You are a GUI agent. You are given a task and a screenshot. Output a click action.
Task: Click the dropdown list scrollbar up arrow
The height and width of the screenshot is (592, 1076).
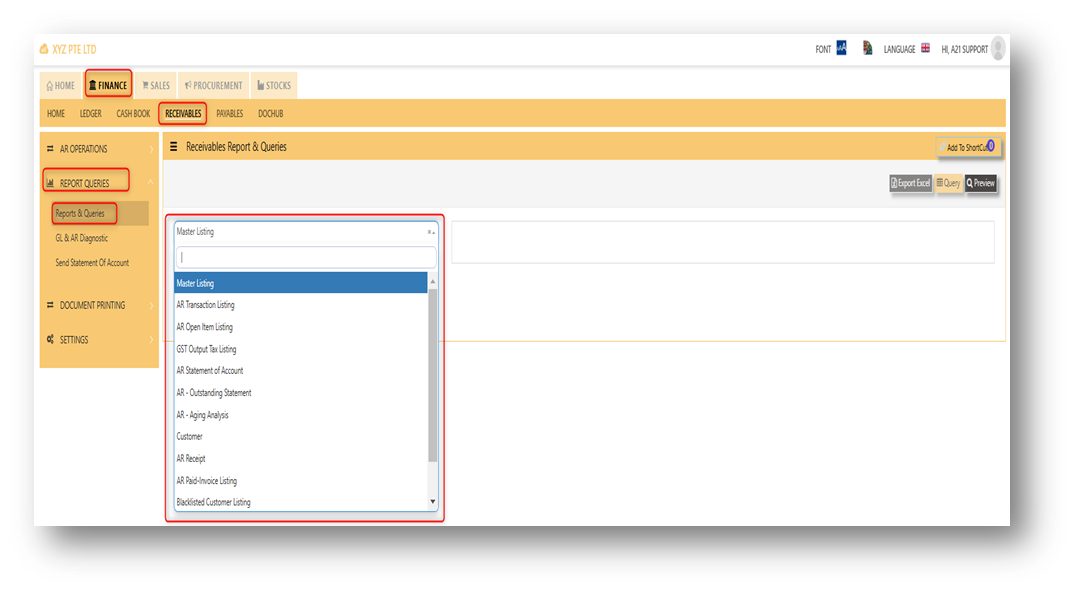click(x=432, y=281)
